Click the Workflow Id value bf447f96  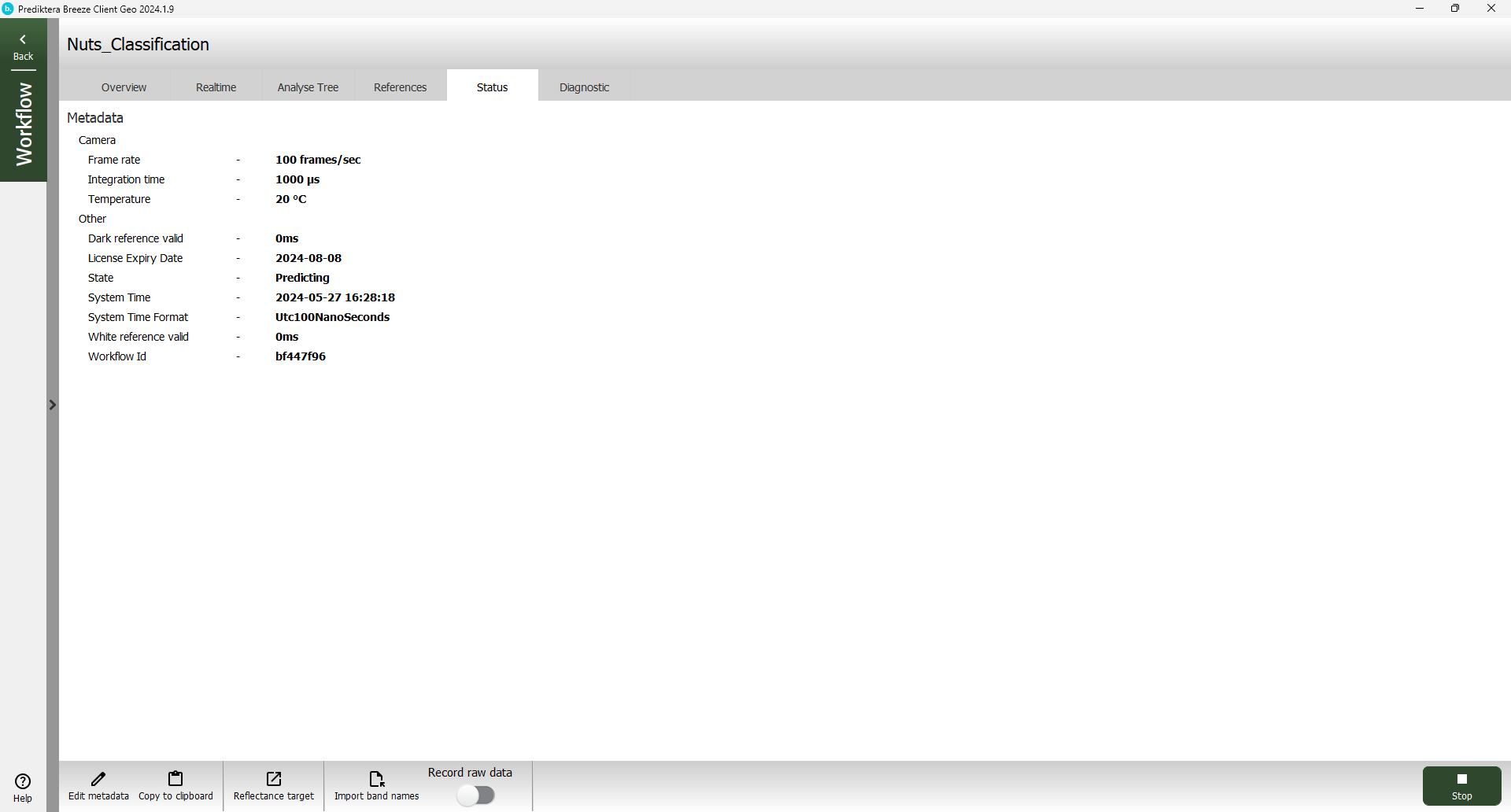coord(301,356)
